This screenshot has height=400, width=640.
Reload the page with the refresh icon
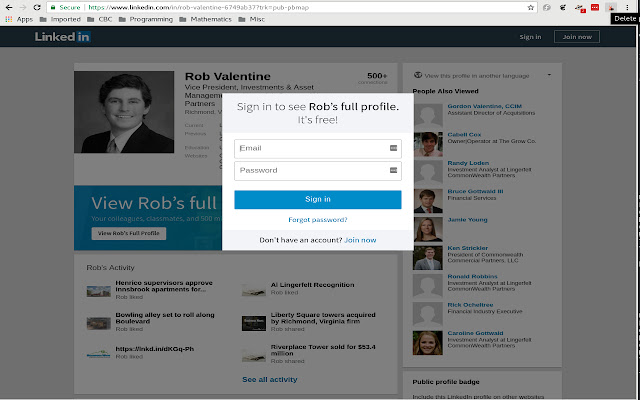tap(37, 7)
